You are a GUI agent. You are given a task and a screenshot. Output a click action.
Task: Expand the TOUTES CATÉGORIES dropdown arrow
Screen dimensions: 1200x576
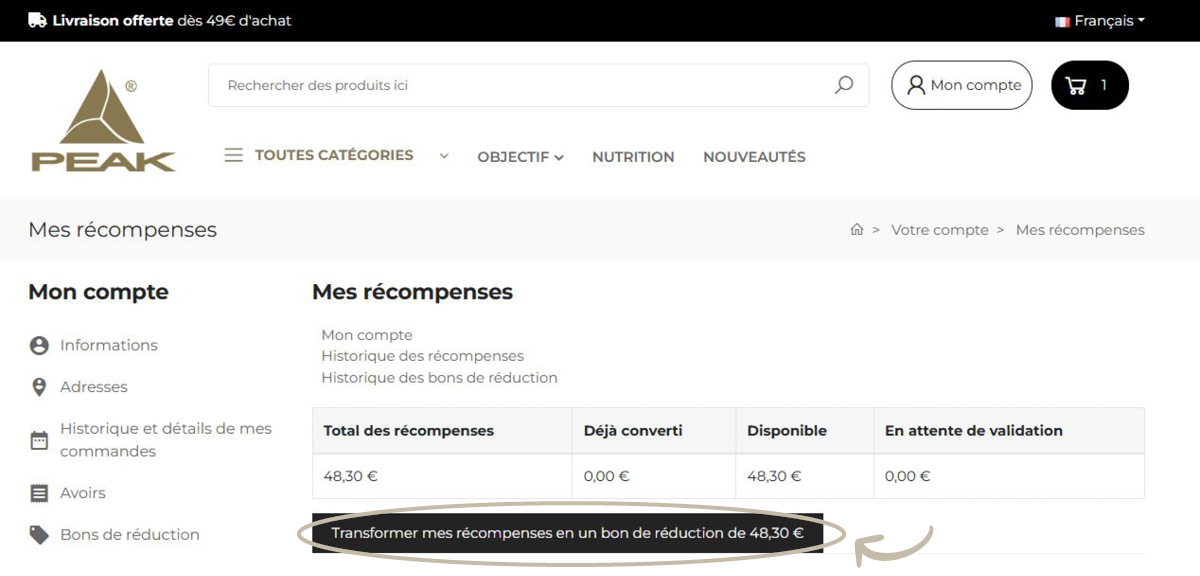(443, 156)
